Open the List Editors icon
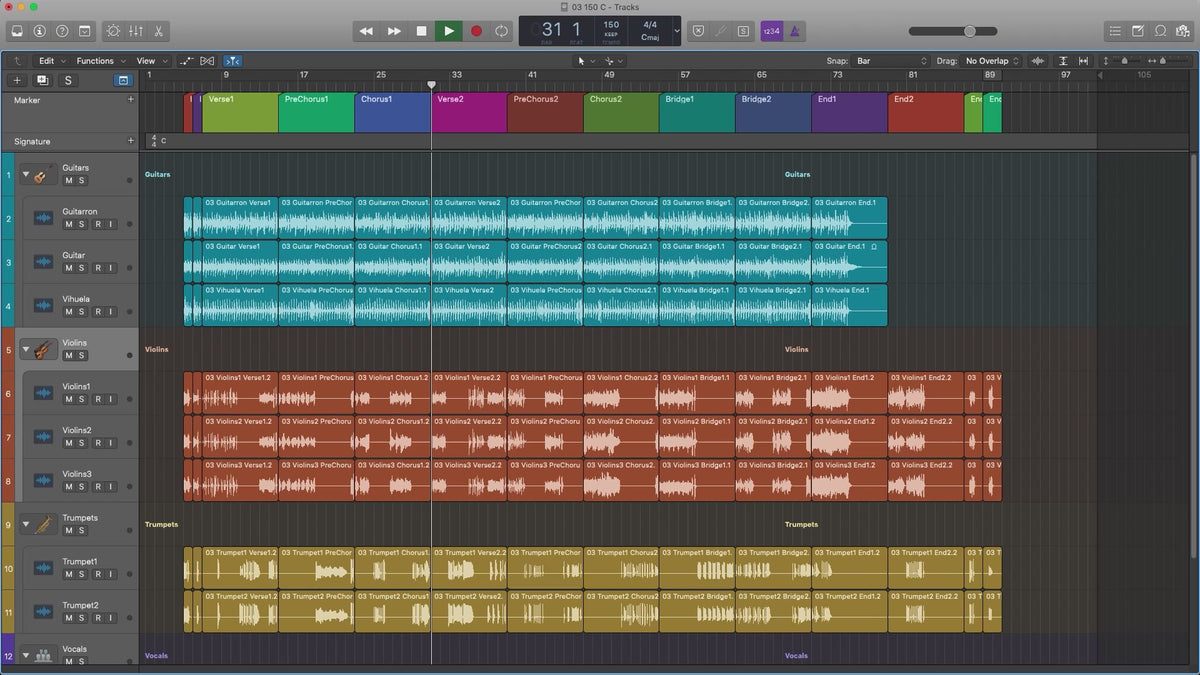 [1115, 31]
